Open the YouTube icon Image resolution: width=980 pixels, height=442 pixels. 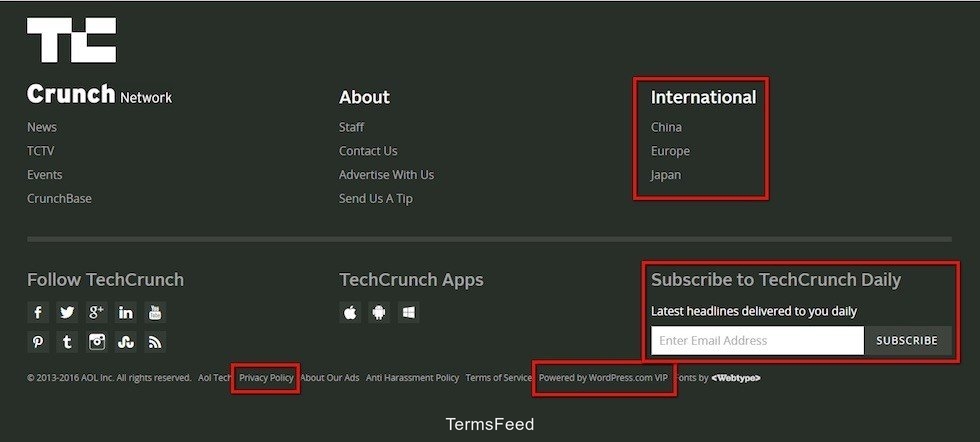(155, 313)
